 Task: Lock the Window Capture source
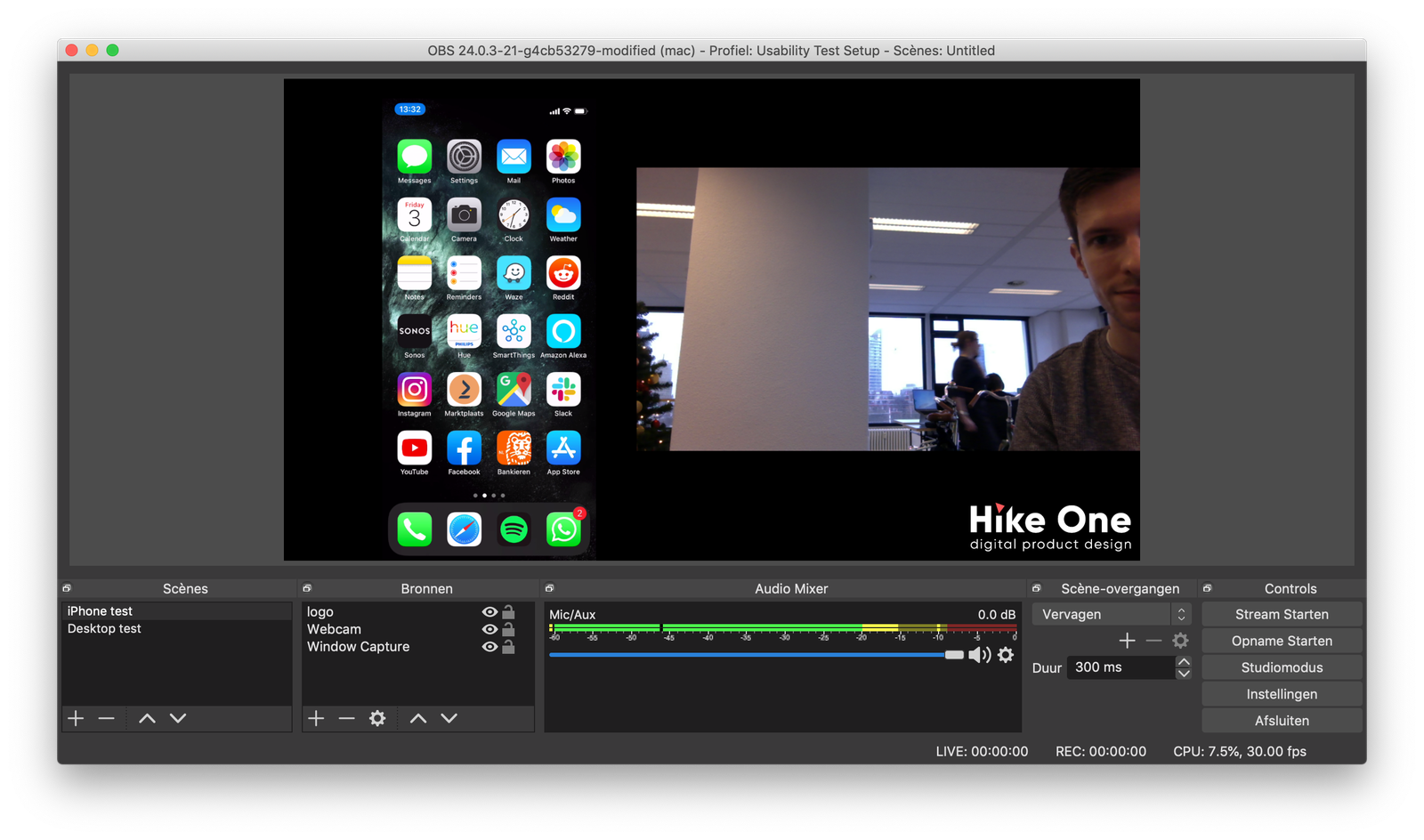tap(508, 647)
